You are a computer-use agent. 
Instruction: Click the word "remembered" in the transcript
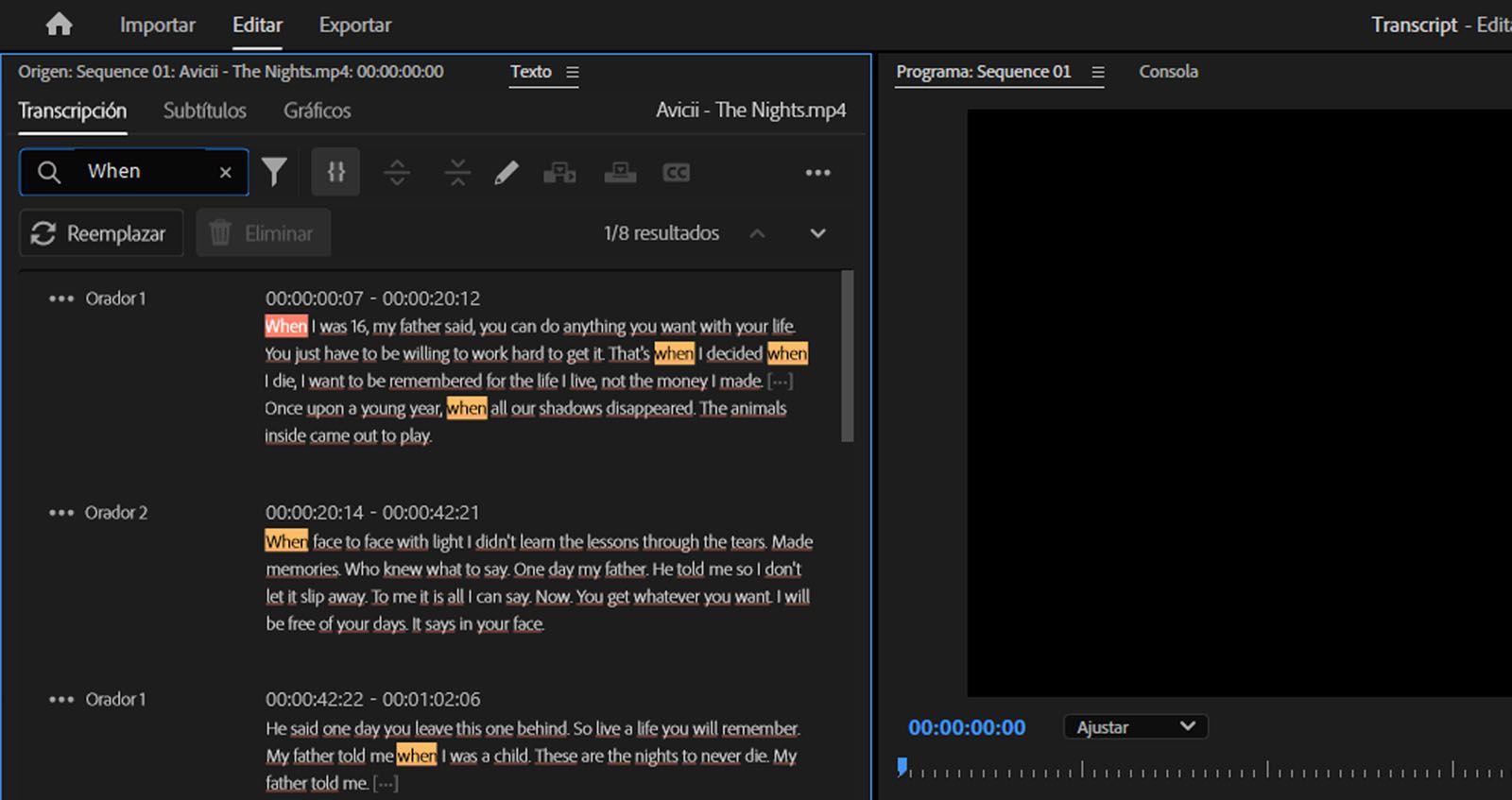pos(435,382)
